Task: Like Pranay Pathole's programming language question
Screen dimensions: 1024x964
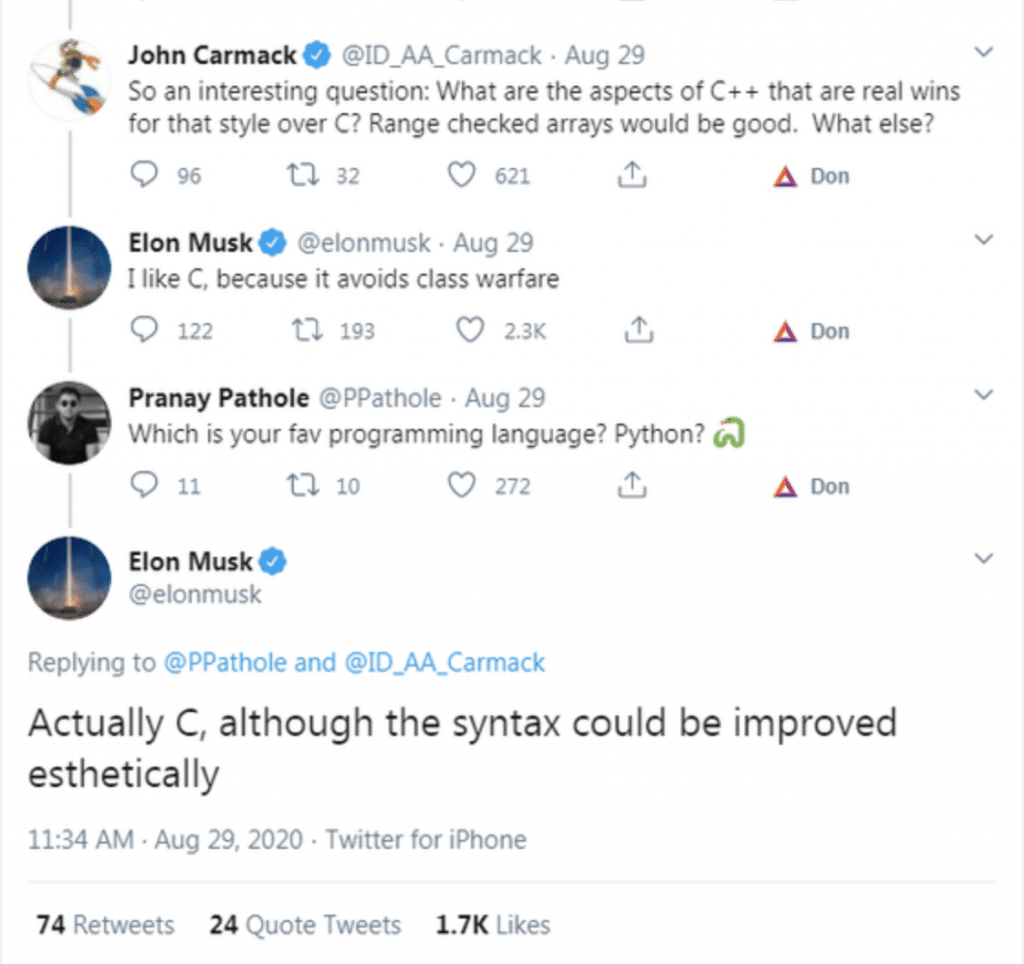Action: [x=461, y=485]
